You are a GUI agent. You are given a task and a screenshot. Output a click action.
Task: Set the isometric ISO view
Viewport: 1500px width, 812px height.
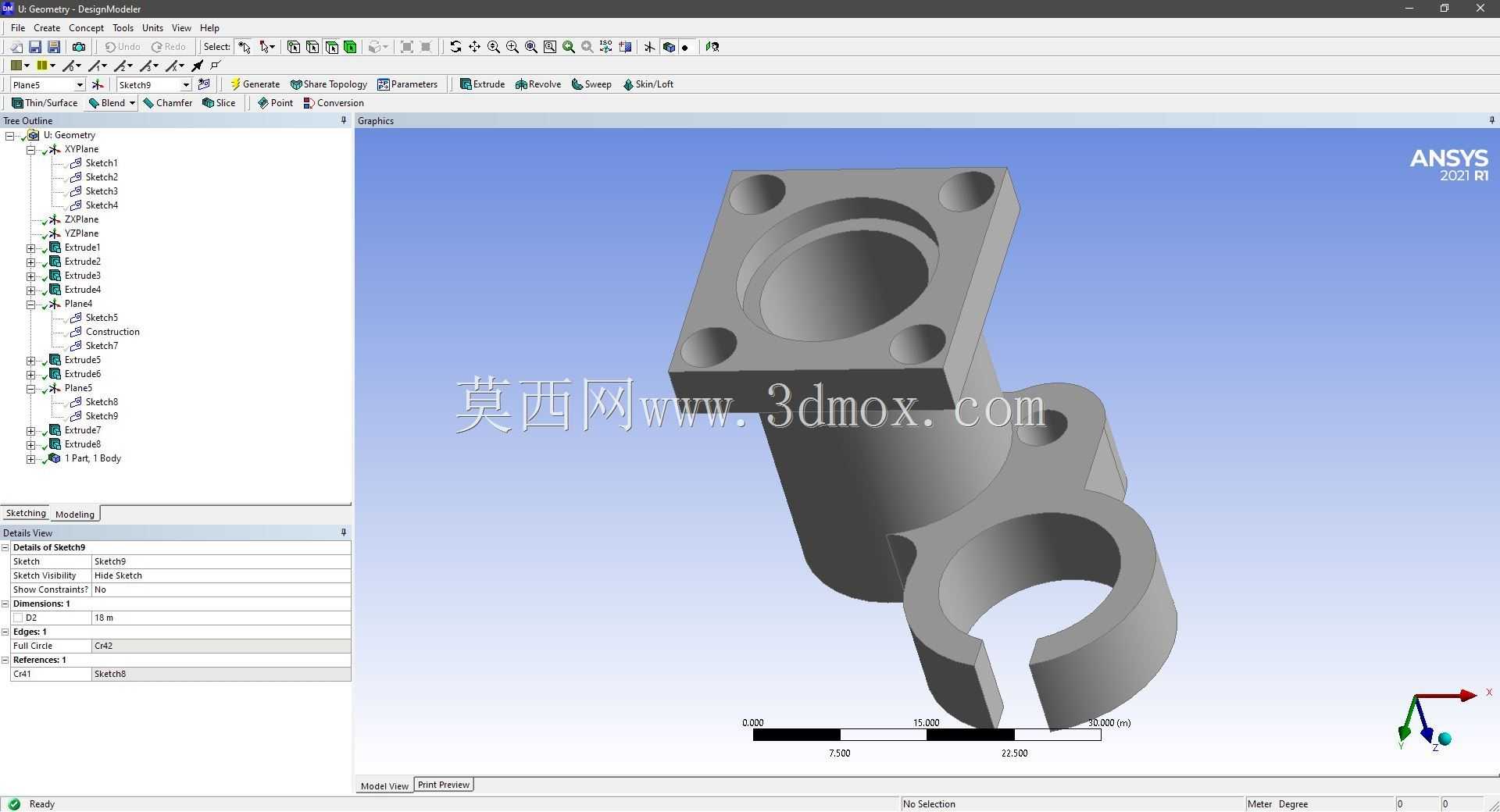[x=606, y=47]
